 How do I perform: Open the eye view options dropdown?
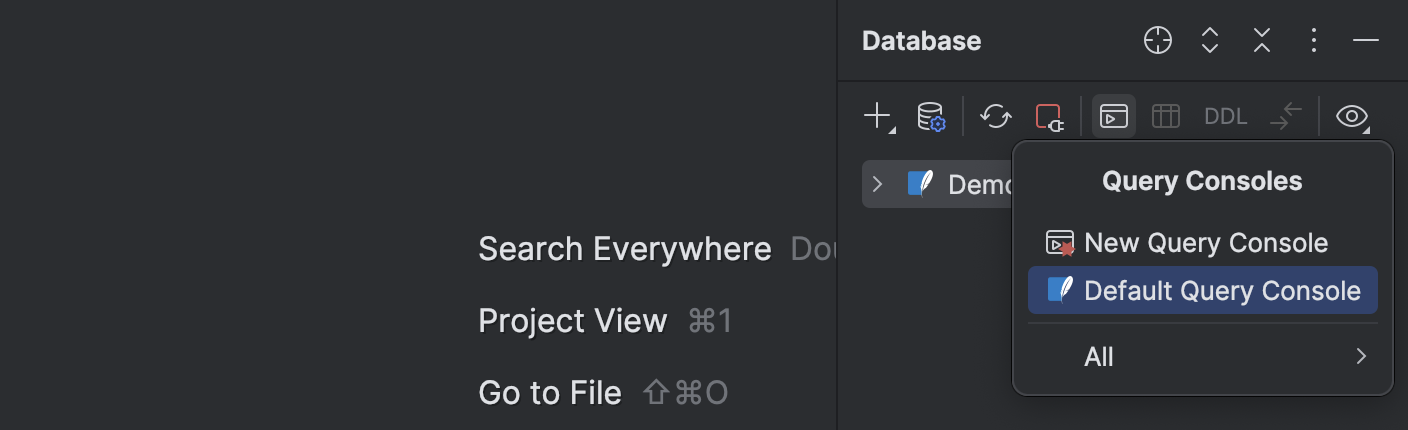coord(1352,117)
